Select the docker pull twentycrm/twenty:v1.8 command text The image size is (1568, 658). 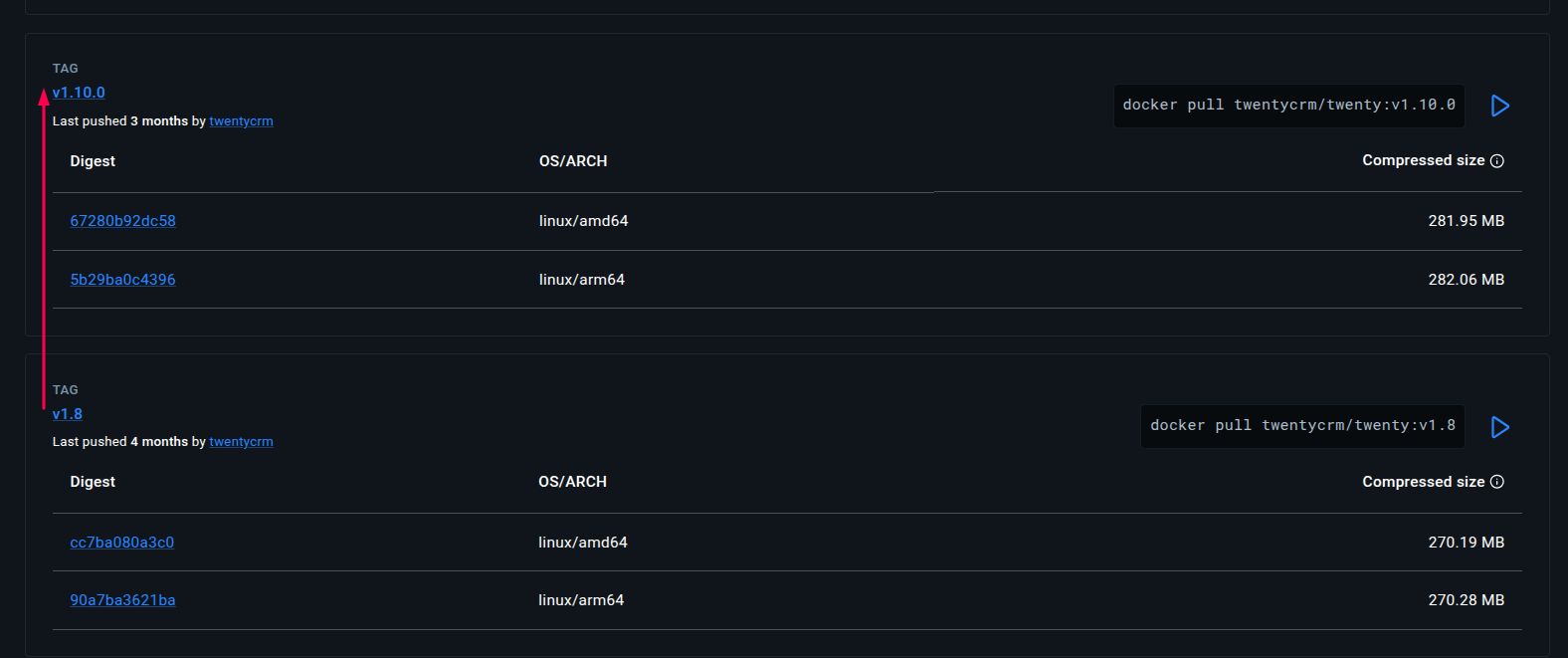tap(1302, 425)
